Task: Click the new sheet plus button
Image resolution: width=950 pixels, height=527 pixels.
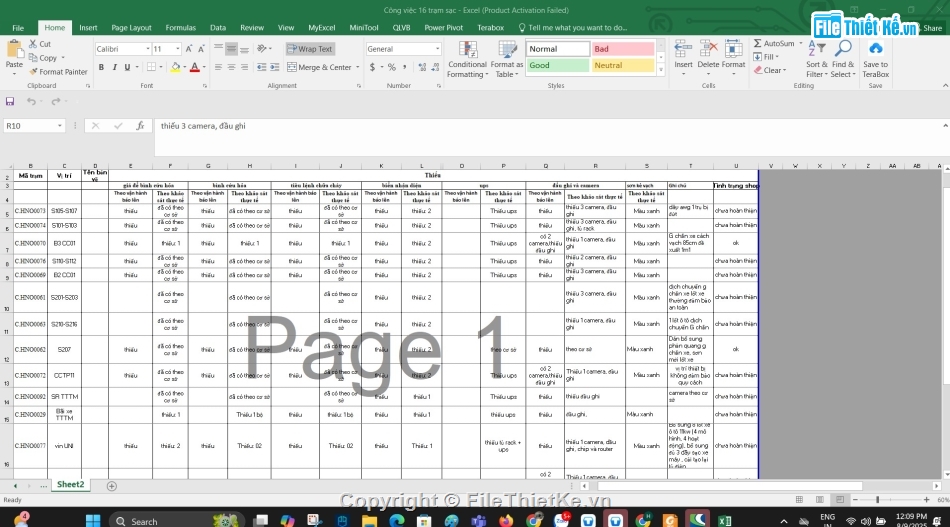Action: [111, 486]
